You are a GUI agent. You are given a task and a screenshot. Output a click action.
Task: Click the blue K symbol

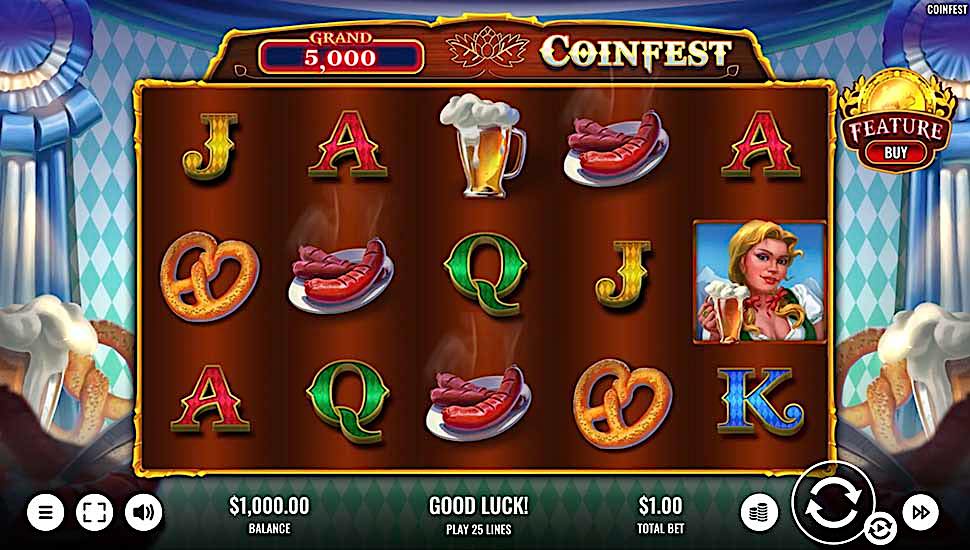click(760, 400)
